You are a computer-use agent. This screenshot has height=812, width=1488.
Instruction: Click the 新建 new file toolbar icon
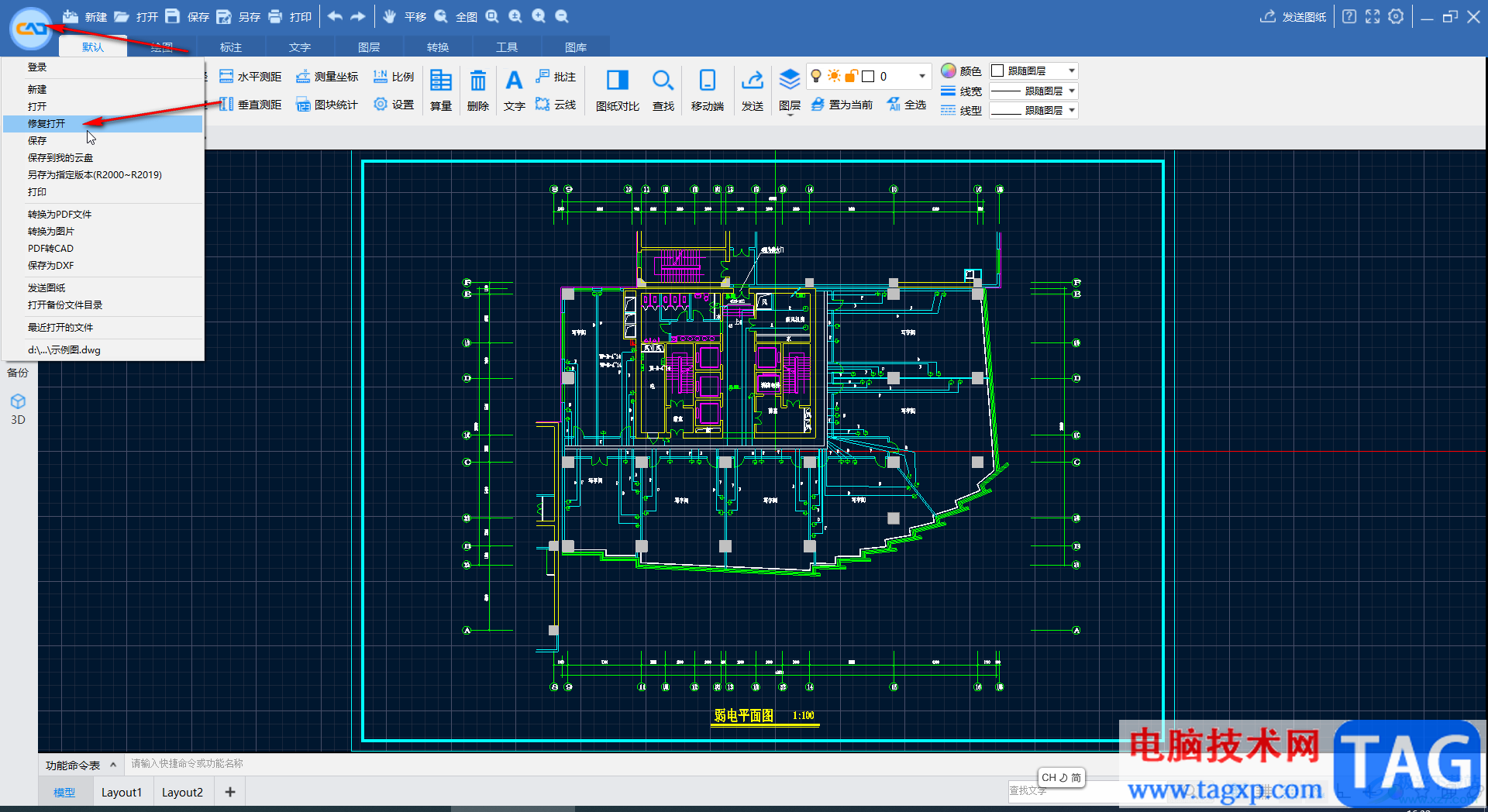pyautogui.click(x=71, y=16)
